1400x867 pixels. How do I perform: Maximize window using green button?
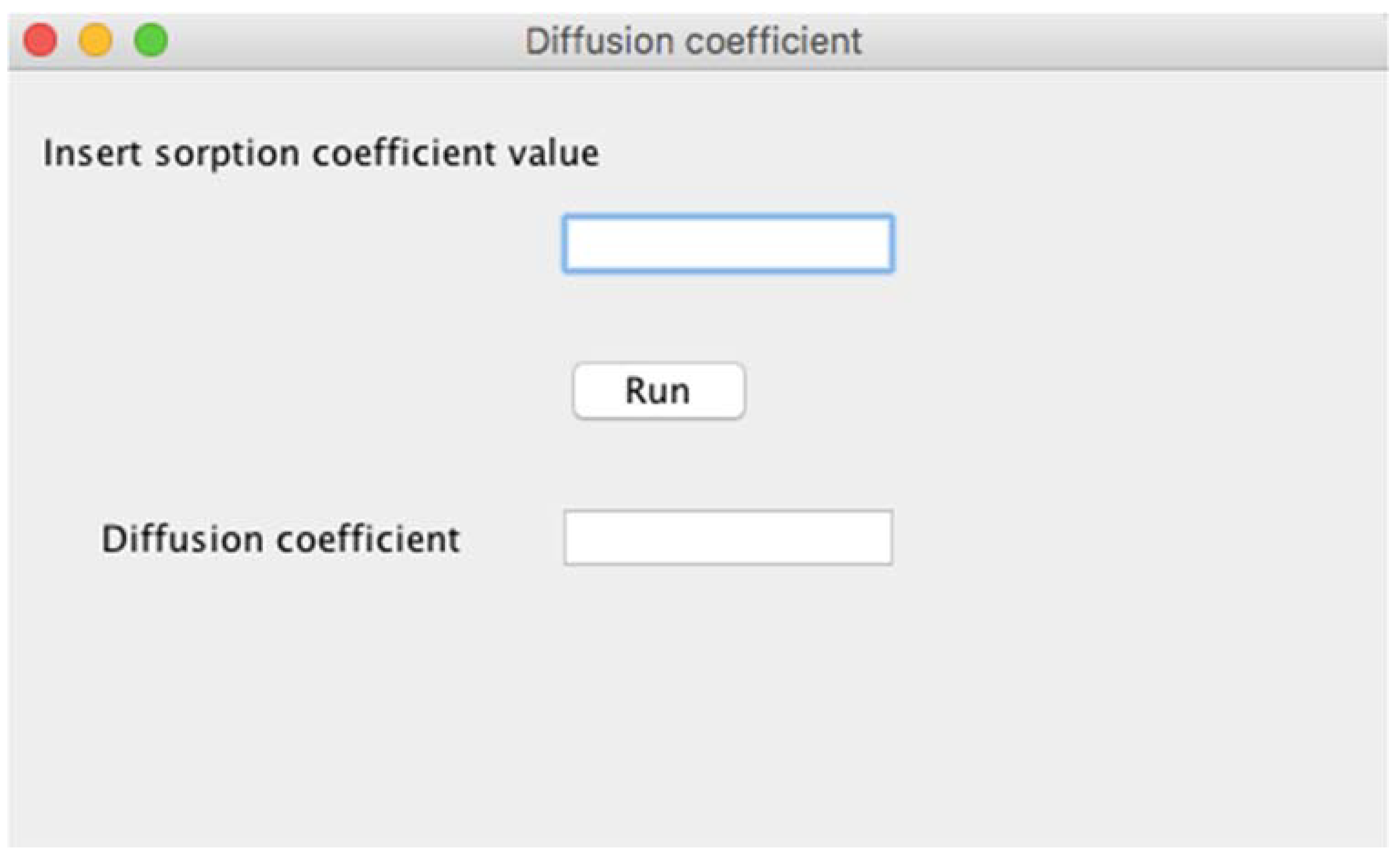151,40
